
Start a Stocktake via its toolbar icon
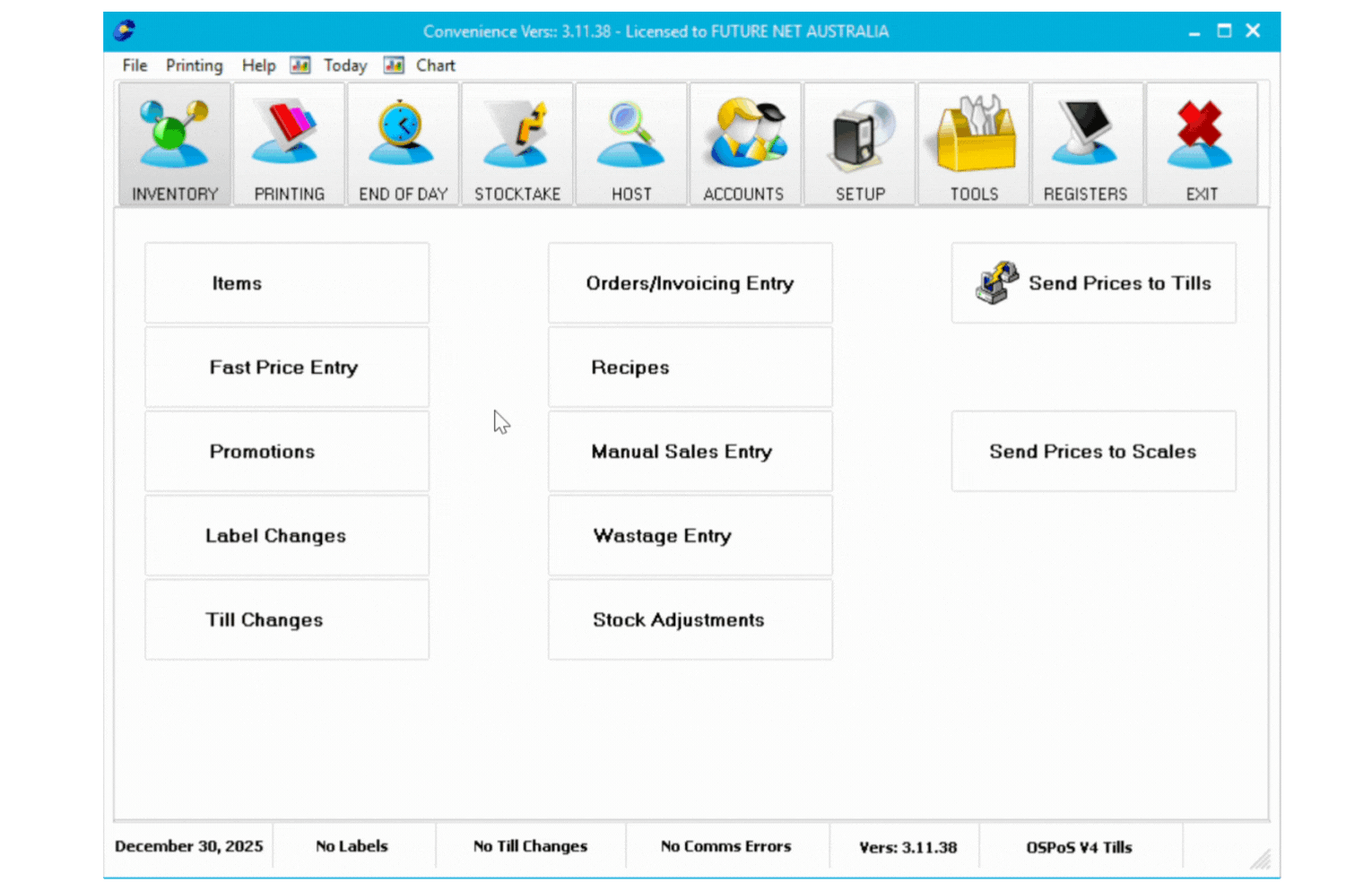pyautogui.click(x=517, y=143)
